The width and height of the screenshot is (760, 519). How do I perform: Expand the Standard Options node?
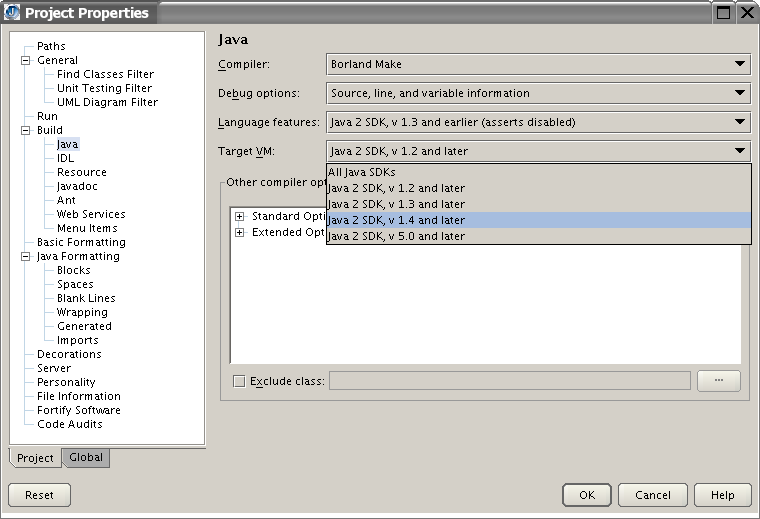point(239,217)
